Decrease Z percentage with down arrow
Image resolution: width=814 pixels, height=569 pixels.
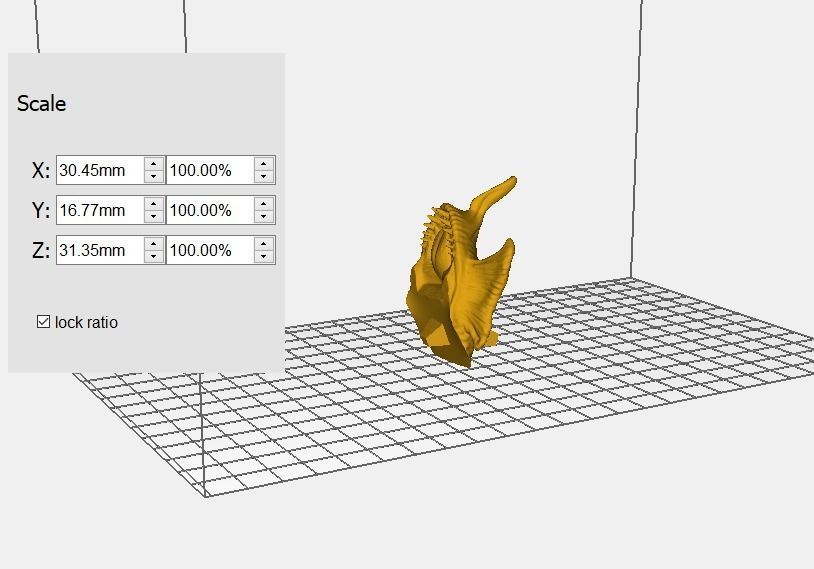[264, 256]
